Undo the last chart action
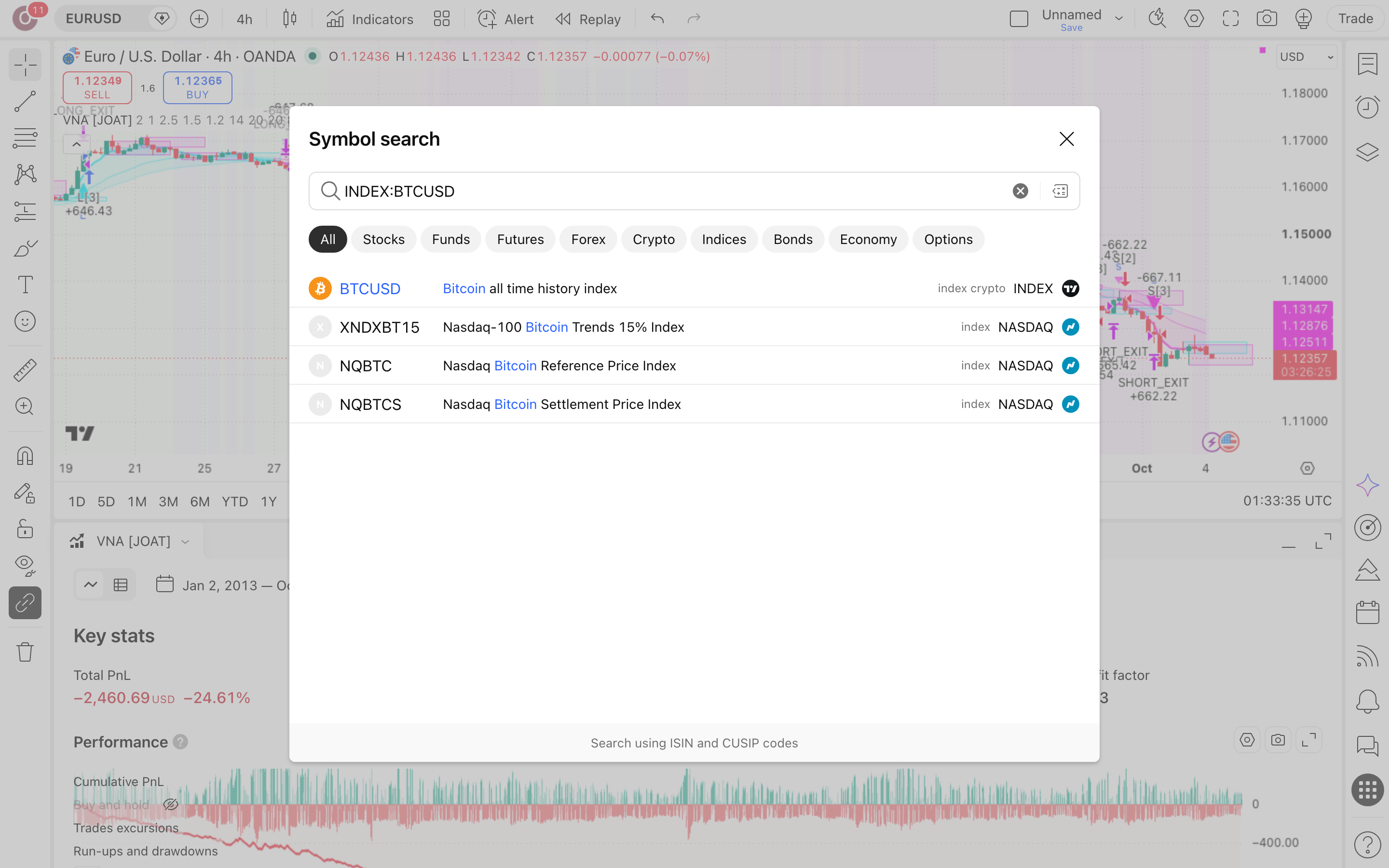Image resolution: width=1389 pixels, height=868 pixels. point(657,19)
